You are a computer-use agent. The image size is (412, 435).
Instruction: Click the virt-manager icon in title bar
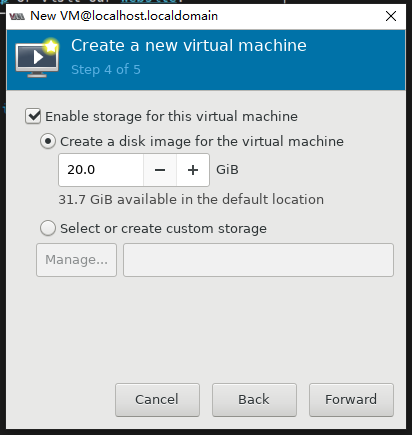coord(17,16)
